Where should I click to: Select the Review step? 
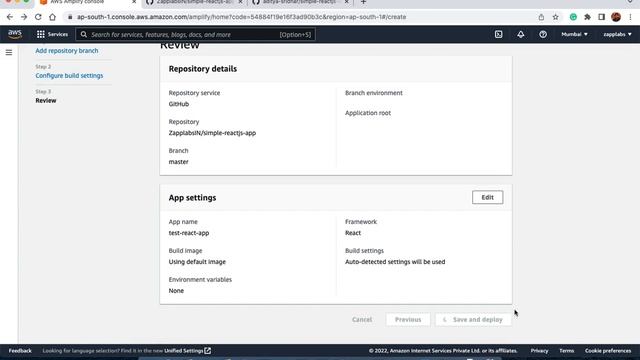[x=46, y=100]
